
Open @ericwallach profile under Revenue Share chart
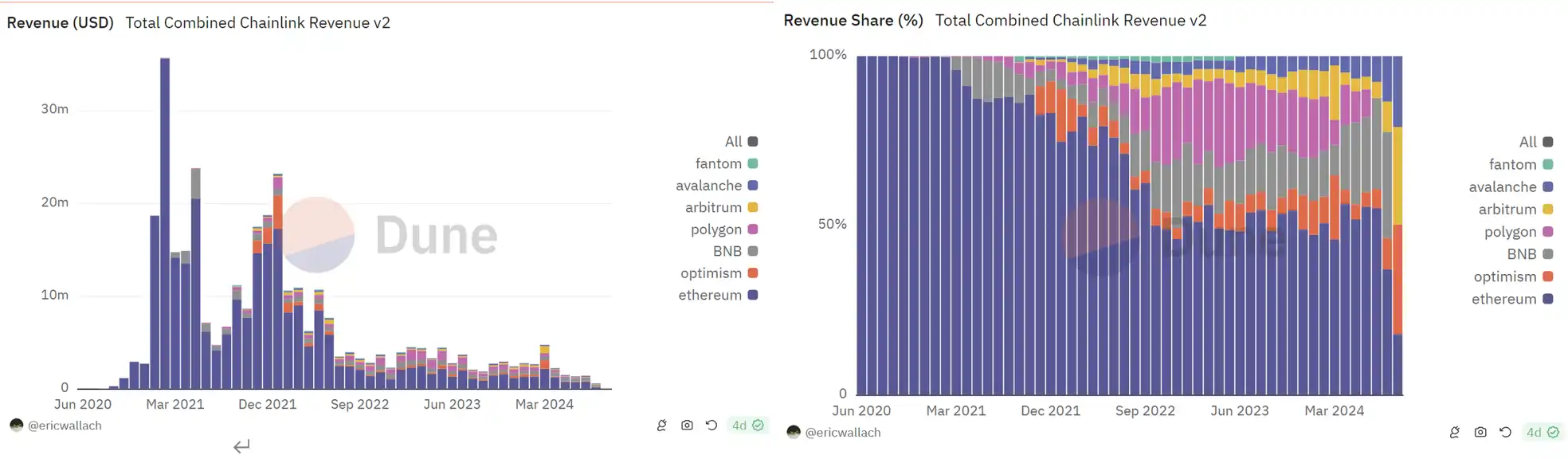click(x=842, y=432)
